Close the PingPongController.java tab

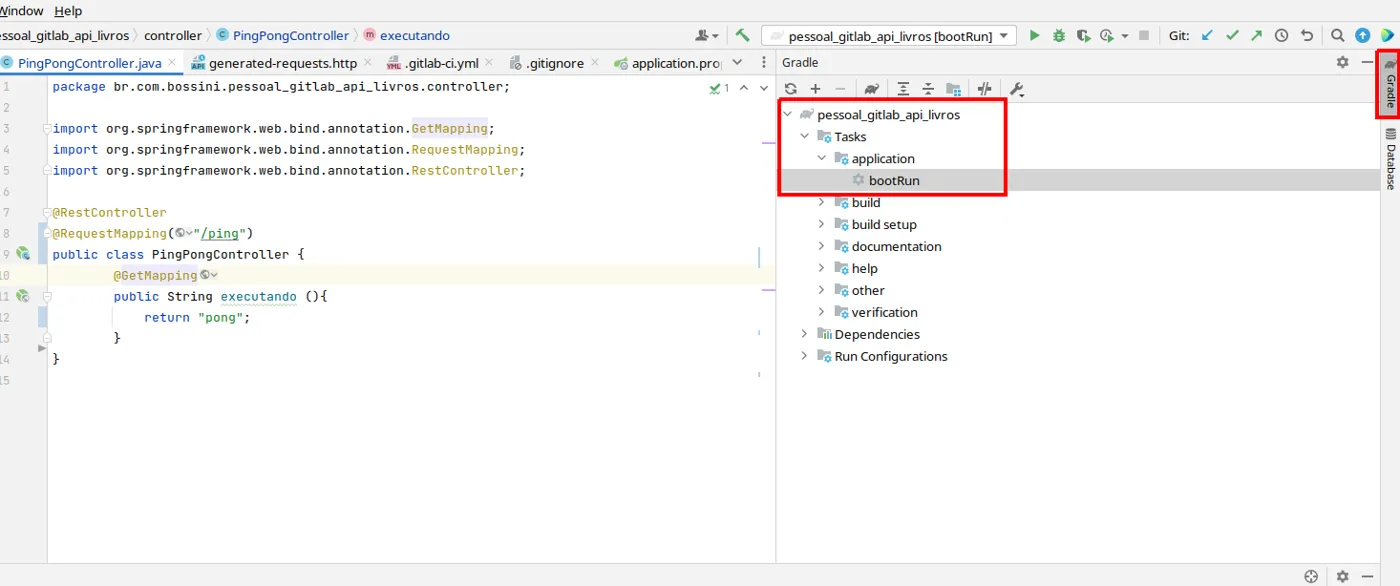(172, 63)
